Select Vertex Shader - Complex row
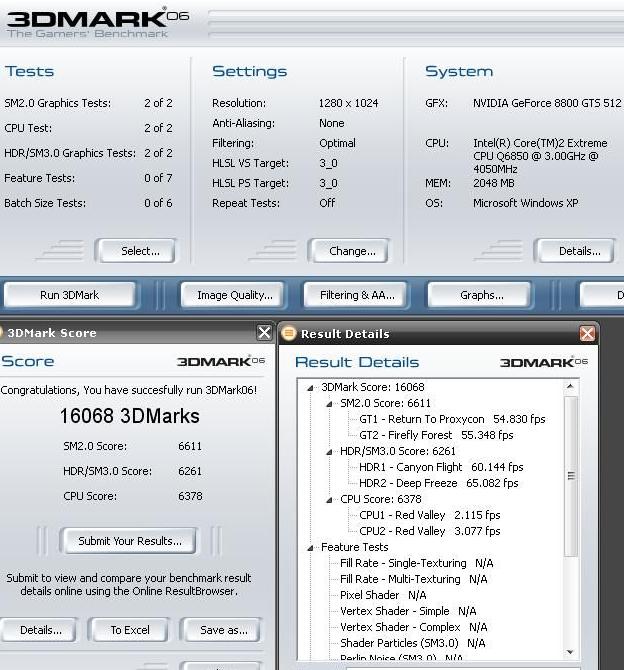Screen dimensions: 624x670 (x=414, y=627)
